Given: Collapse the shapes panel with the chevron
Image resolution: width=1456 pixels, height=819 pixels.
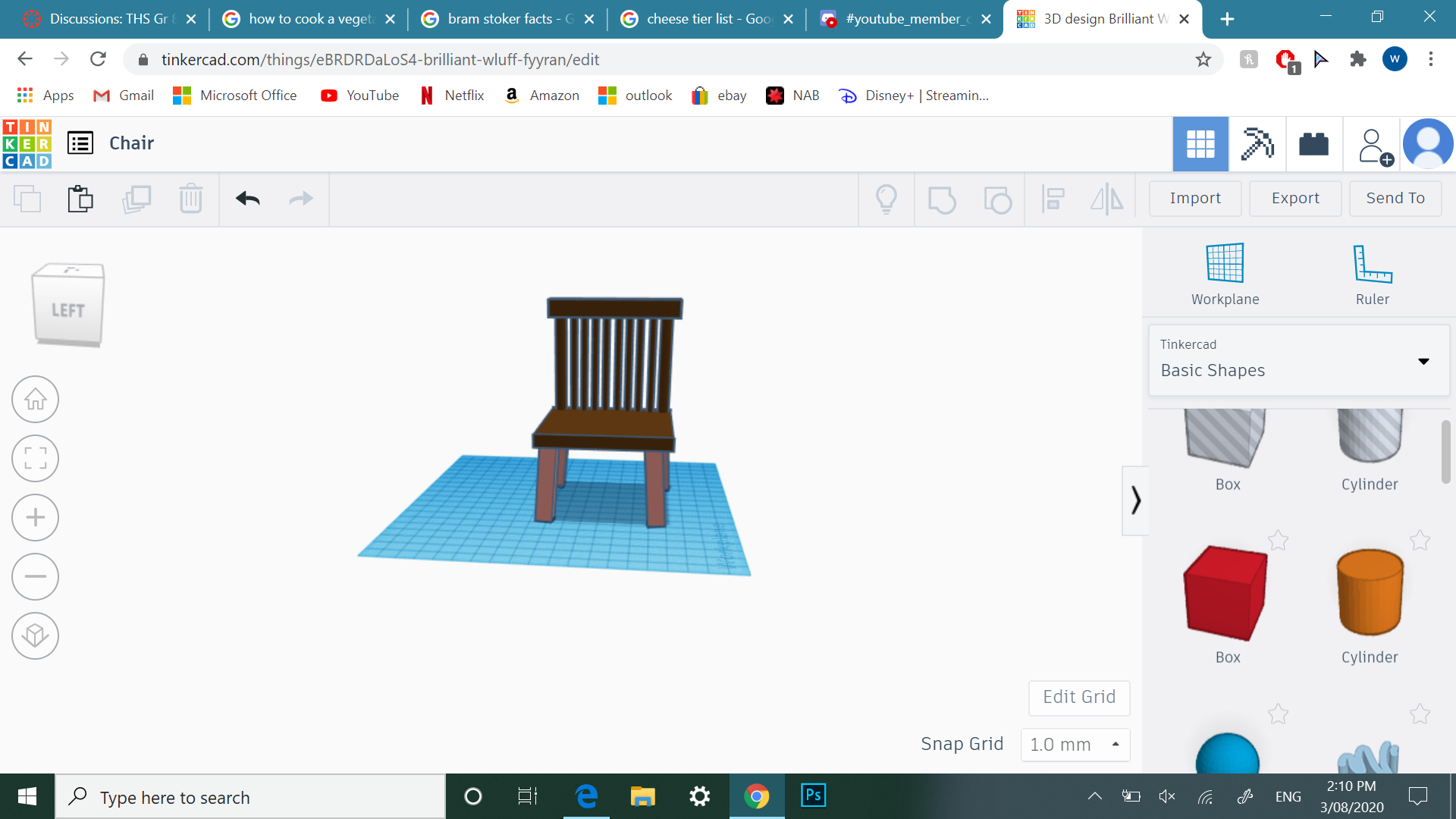Looking at the screenshot, I should click(x=1135, y=500).
